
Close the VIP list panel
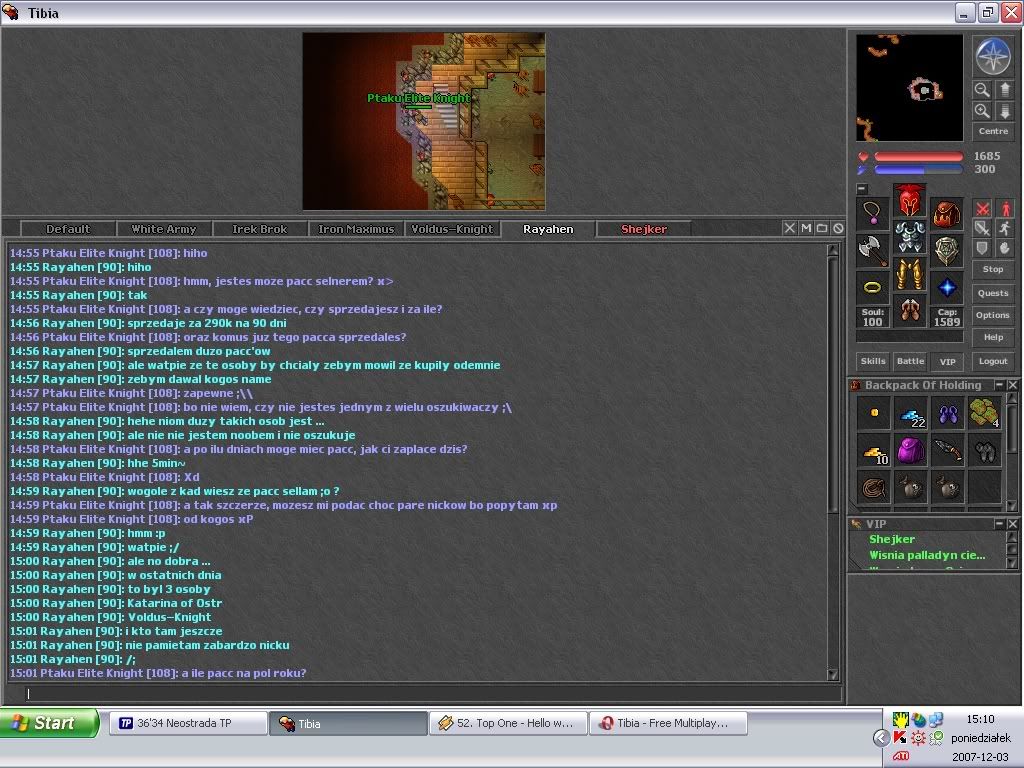(1013, 524)
